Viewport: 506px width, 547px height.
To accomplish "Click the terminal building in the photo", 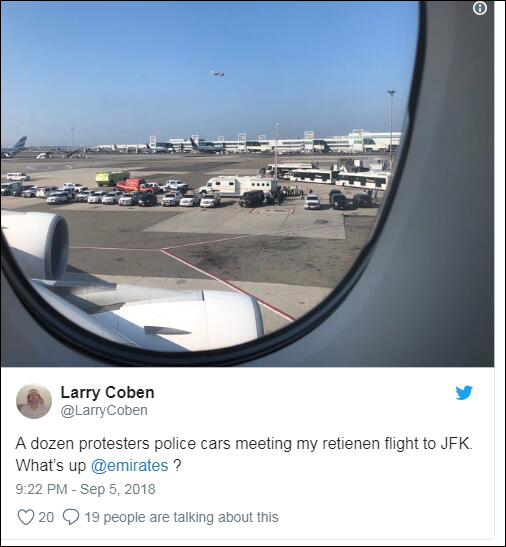I will pyautogui.click(x=250, y=142).
